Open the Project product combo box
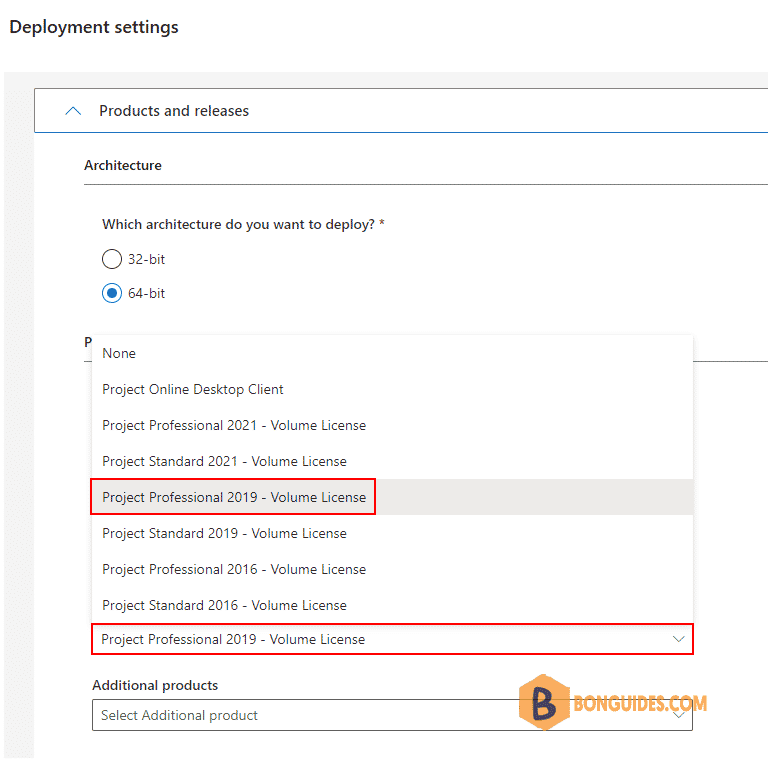The height and width of the screenshot is (768, 768). [392, 639]
